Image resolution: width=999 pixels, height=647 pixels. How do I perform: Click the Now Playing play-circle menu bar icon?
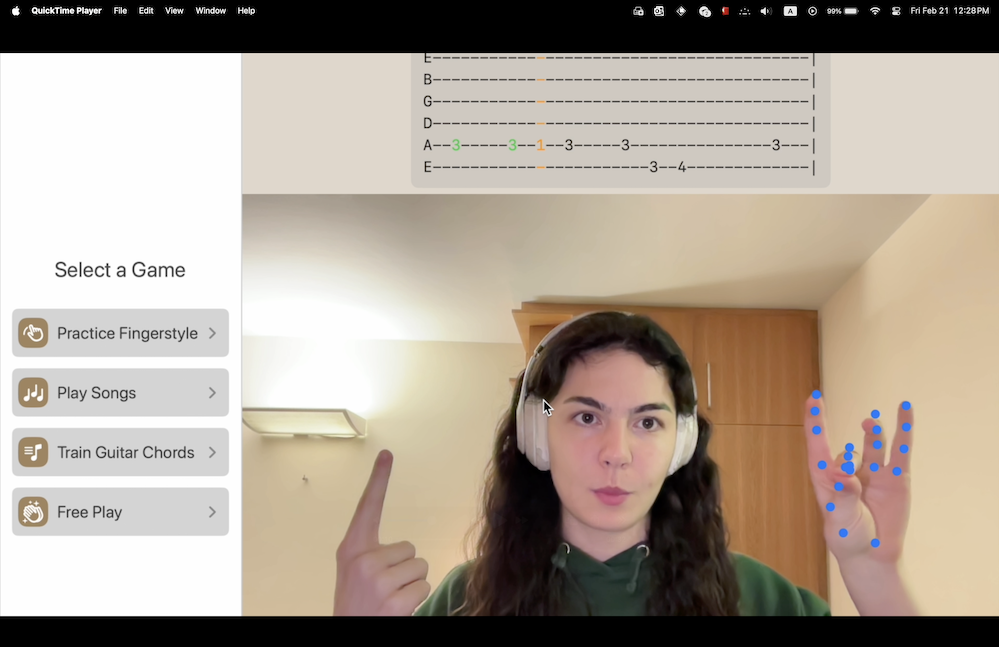(812, 11)
